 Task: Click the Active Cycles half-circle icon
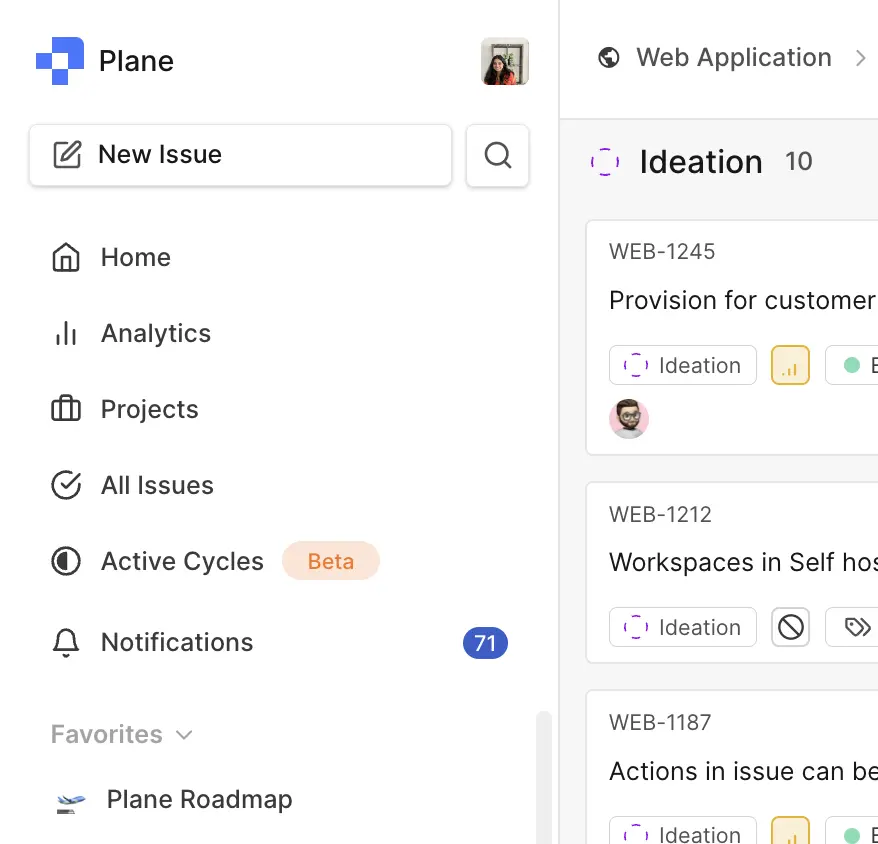pos(66,562)
